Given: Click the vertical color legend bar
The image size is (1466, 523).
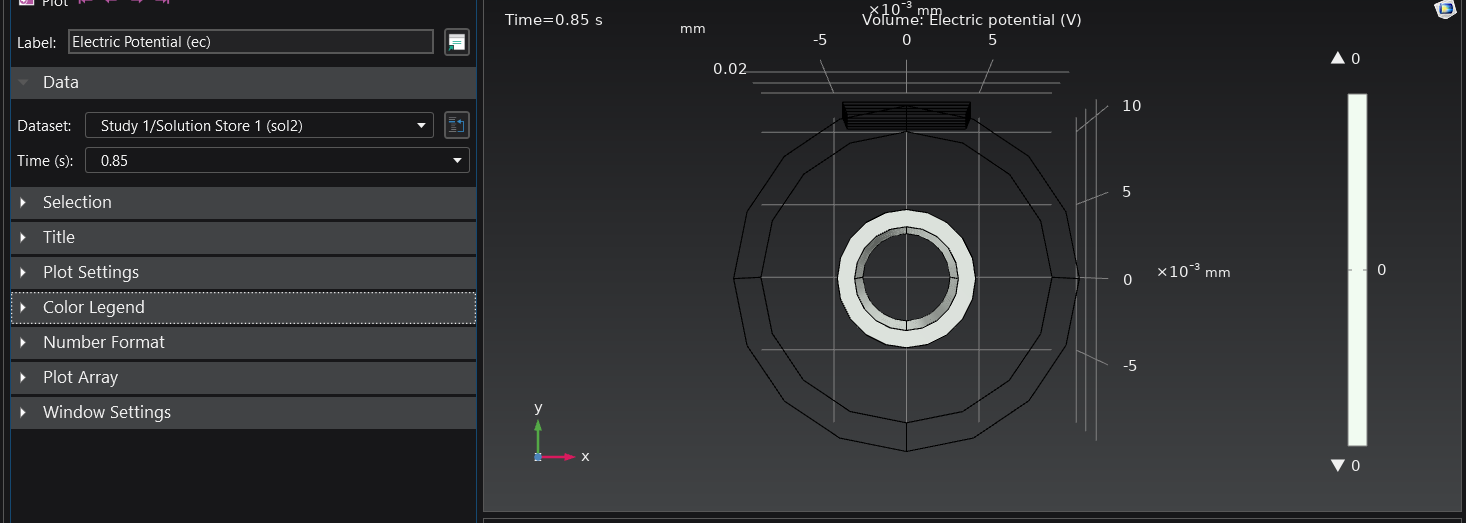Looking at the screenshot, I should click(1357, 269).
